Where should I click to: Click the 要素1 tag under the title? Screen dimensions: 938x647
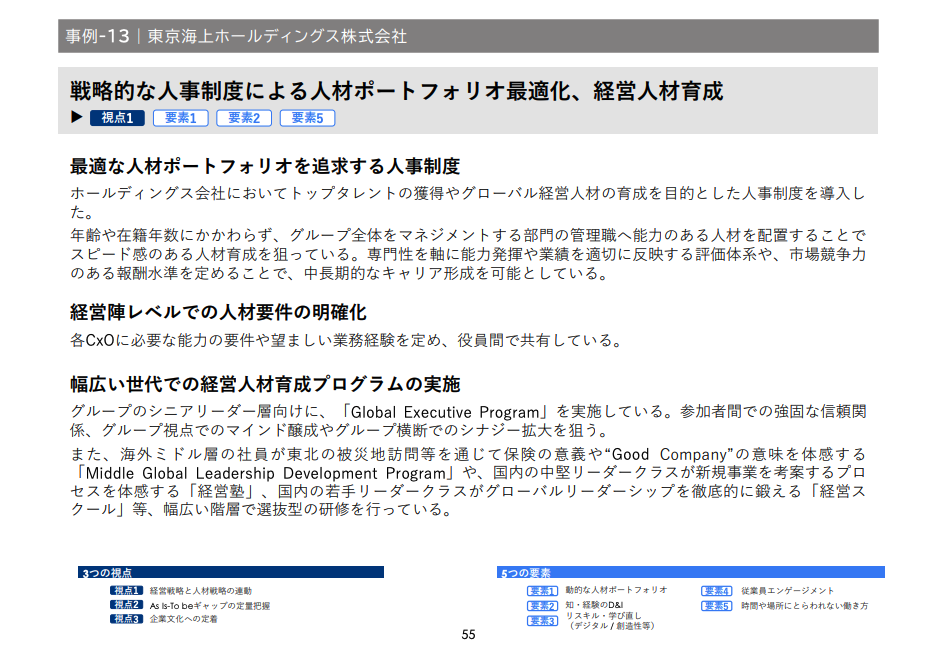180,118
